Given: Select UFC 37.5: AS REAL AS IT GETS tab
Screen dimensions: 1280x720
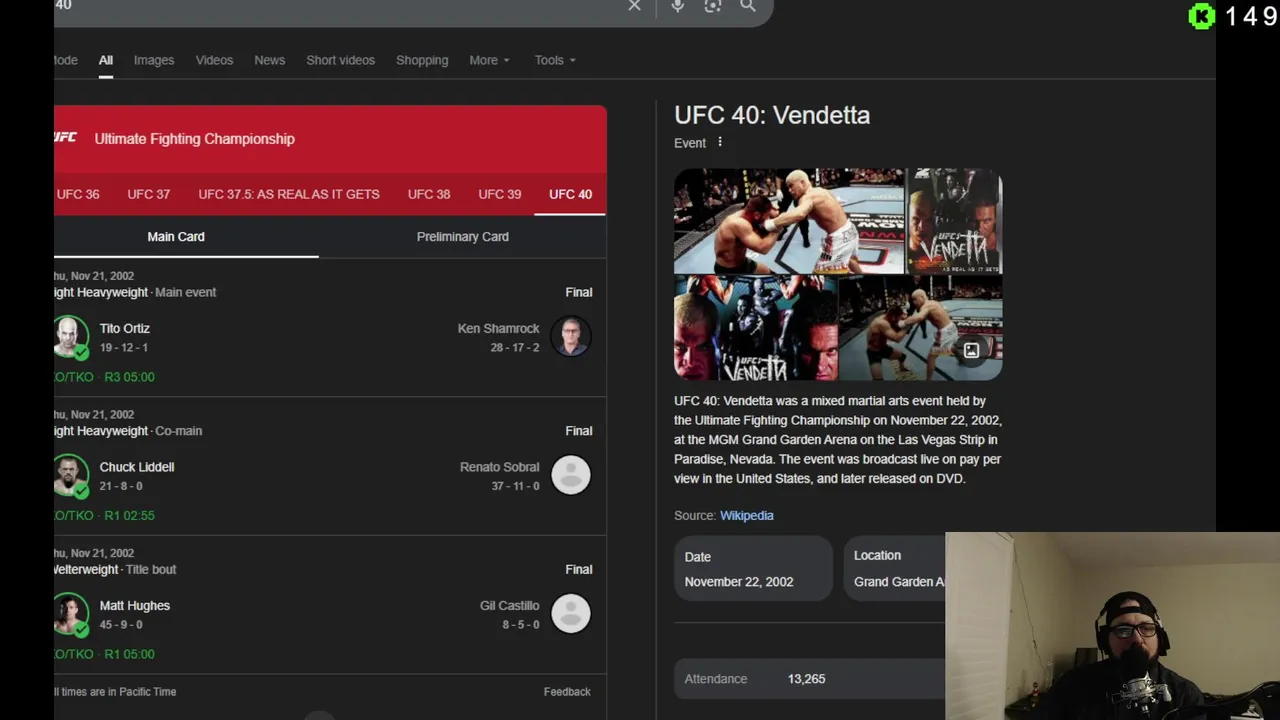Looking at the screenshot, I should pyautogui.click(x=289, y=194).
